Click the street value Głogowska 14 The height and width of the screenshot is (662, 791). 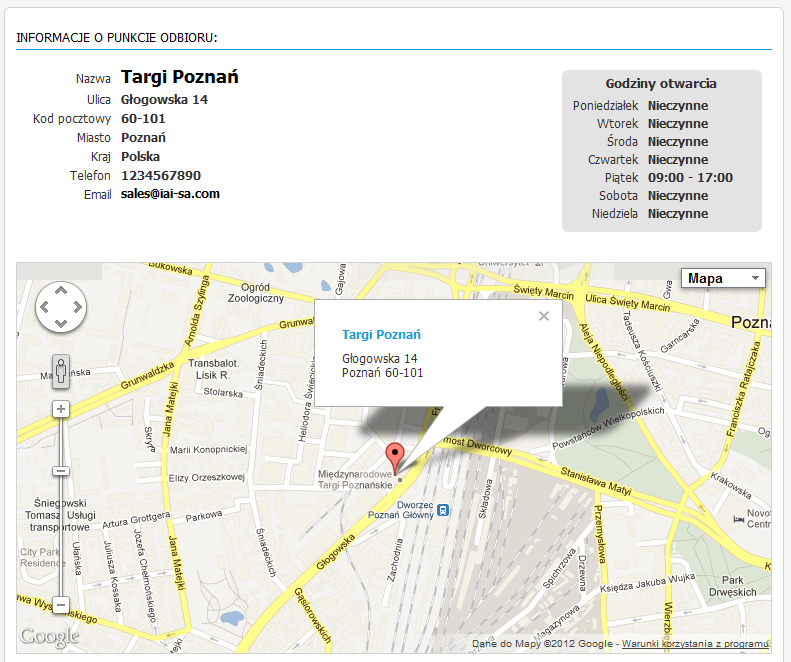[164, 100]
